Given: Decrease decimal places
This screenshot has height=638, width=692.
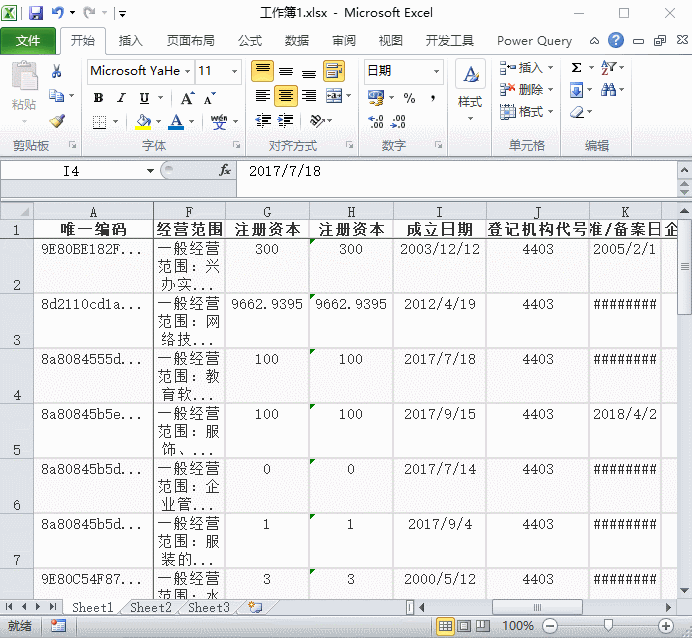Looking at the screenshot, I should pos(398,121).
